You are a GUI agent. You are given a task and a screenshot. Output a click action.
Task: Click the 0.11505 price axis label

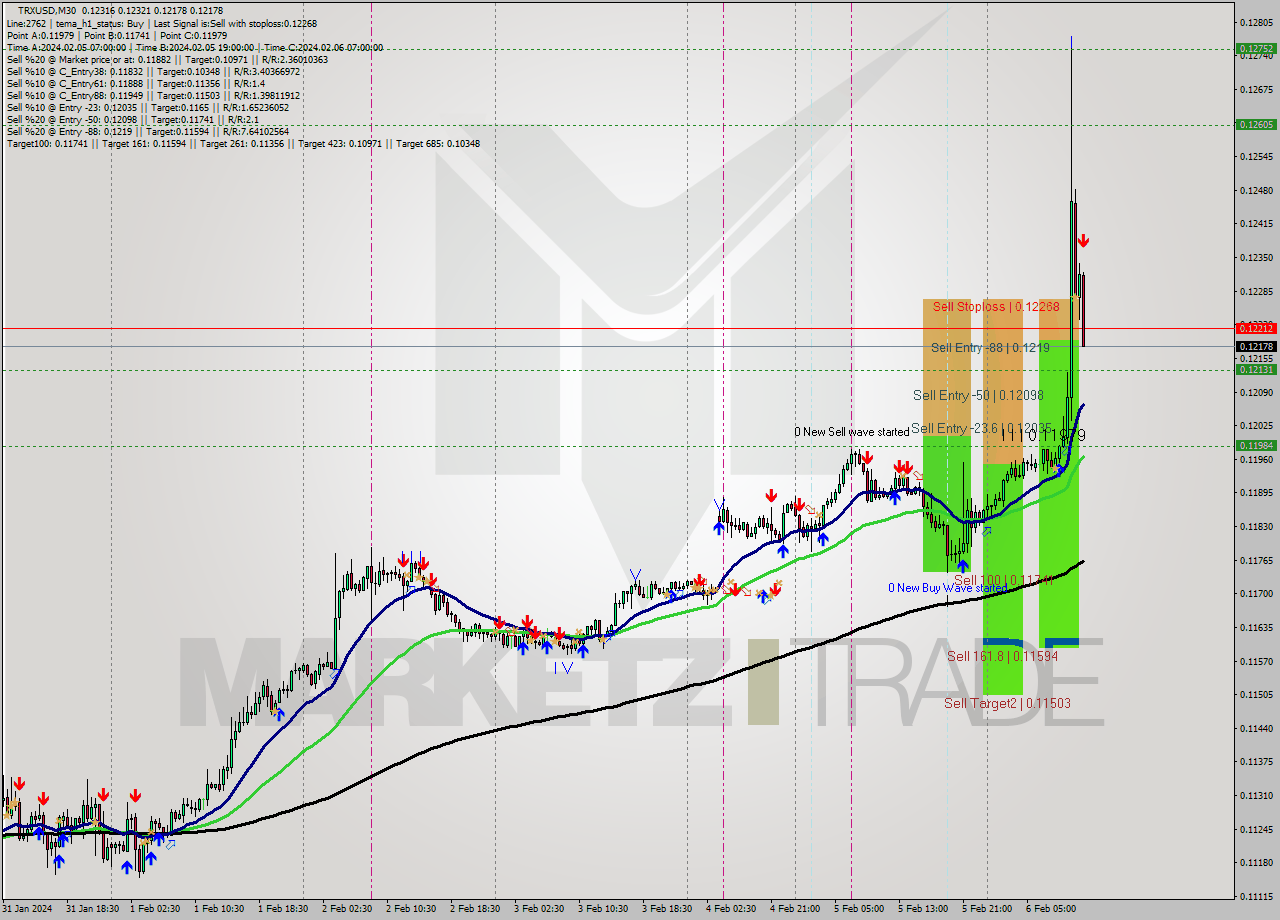coord(1256,694)
